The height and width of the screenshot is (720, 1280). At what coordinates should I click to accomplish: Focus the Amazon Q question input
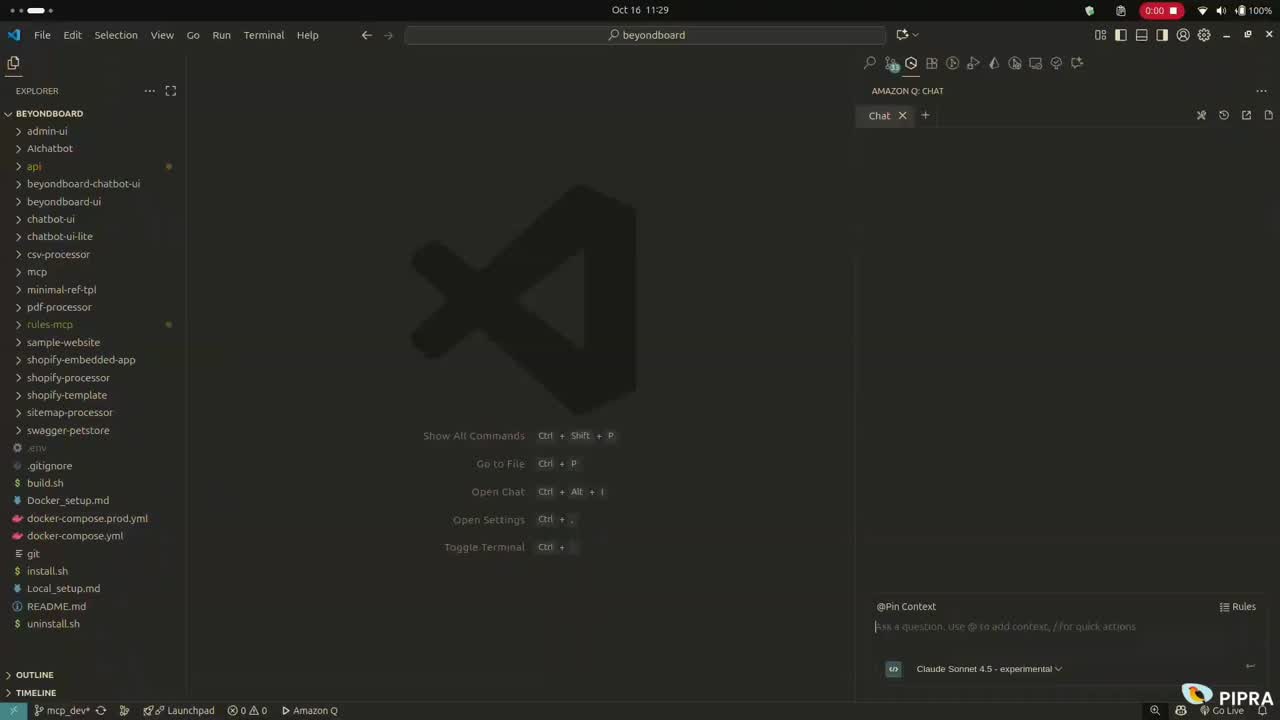tap(1060, 627)
